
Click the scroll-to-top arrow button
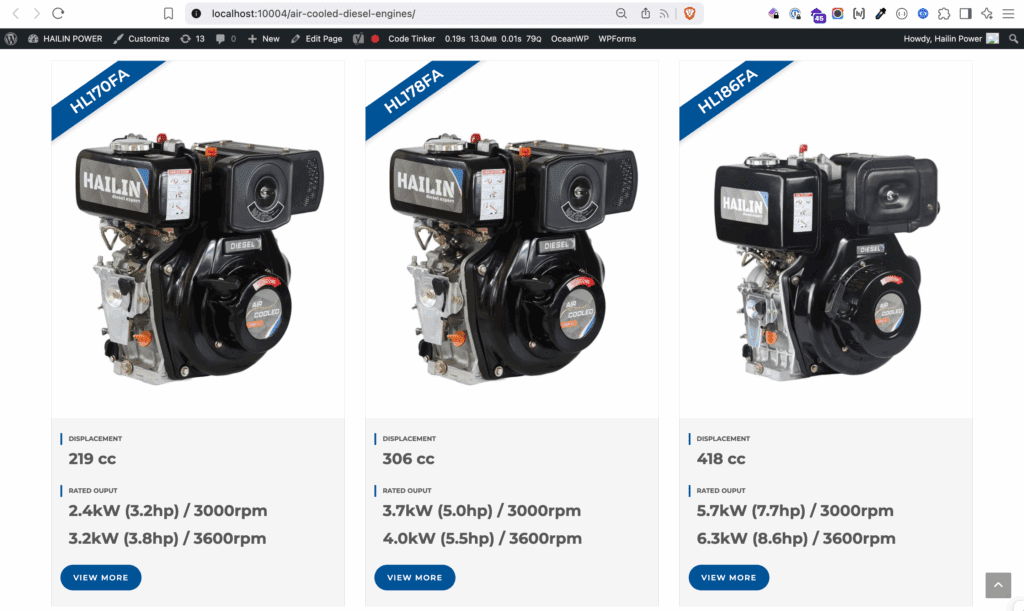pyautogui.click(x=998, y=585)
